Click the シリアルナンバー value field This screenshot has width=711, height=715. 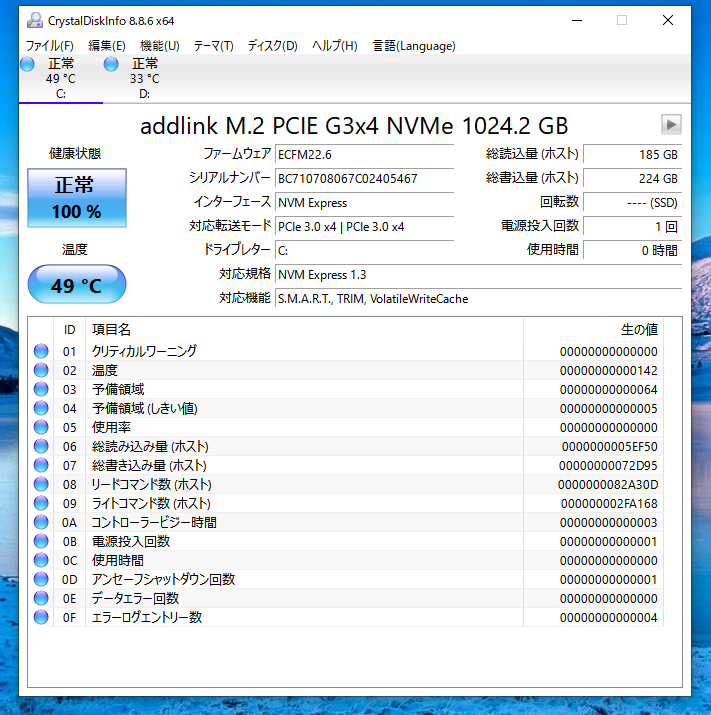click(x=364, y=179)
